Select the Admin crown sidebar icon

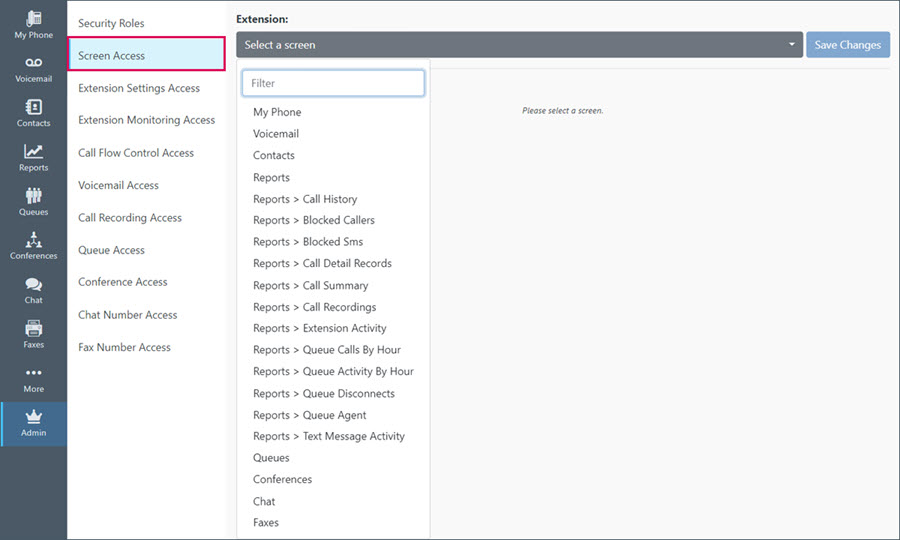[x=33, y=417]
